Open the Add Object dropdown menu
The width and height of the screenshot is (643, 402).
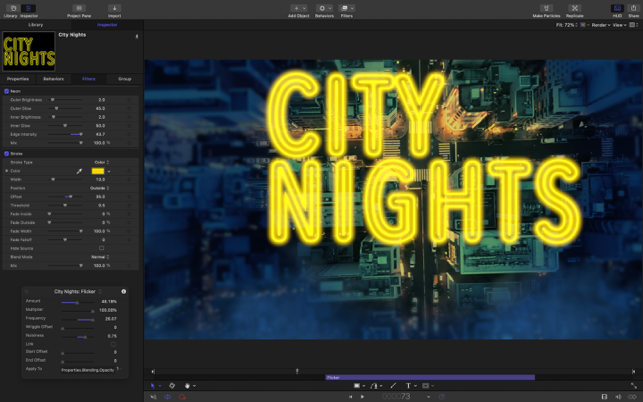click(x=298, y=9)
